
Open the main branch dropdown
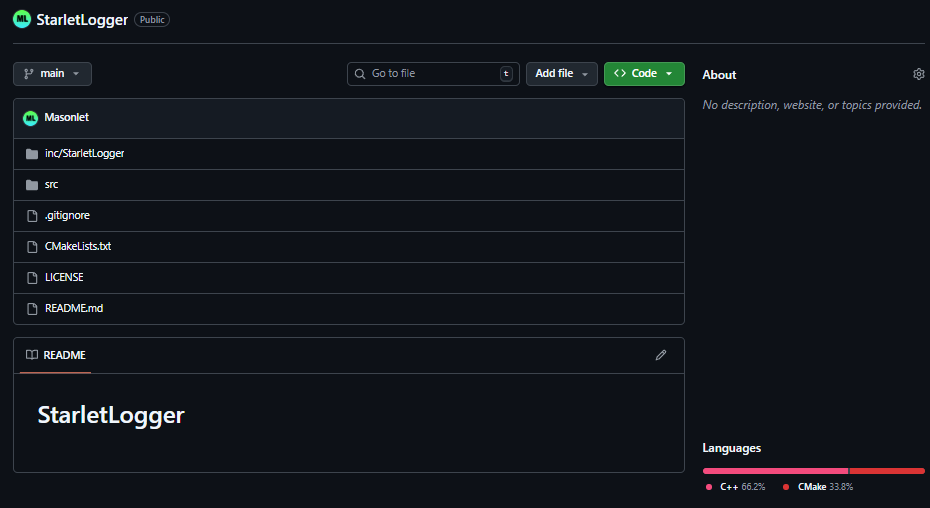pyautogui.click(x=52, y=74)
